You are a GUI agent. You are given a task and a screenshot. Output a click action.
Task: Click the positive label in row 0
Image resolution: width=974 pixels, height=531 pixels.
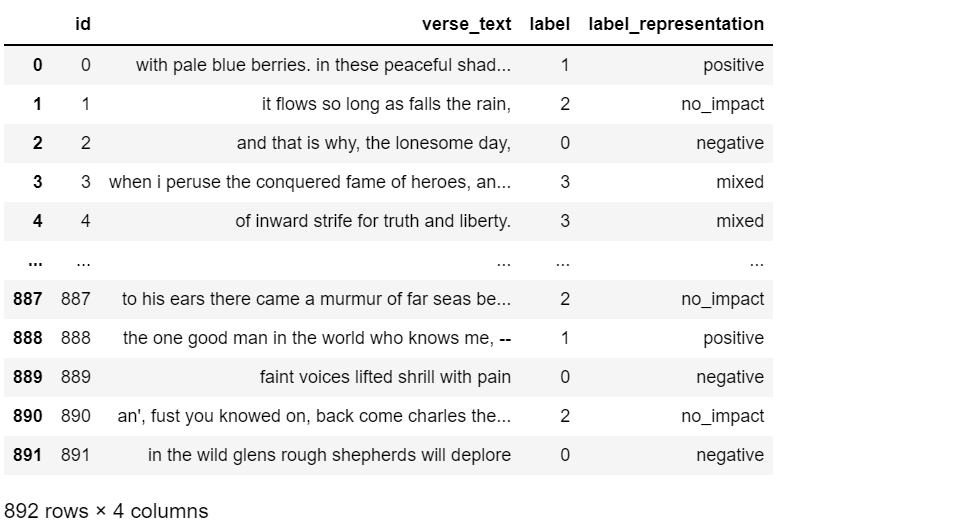pyautogui.click(x=733, y=66)
